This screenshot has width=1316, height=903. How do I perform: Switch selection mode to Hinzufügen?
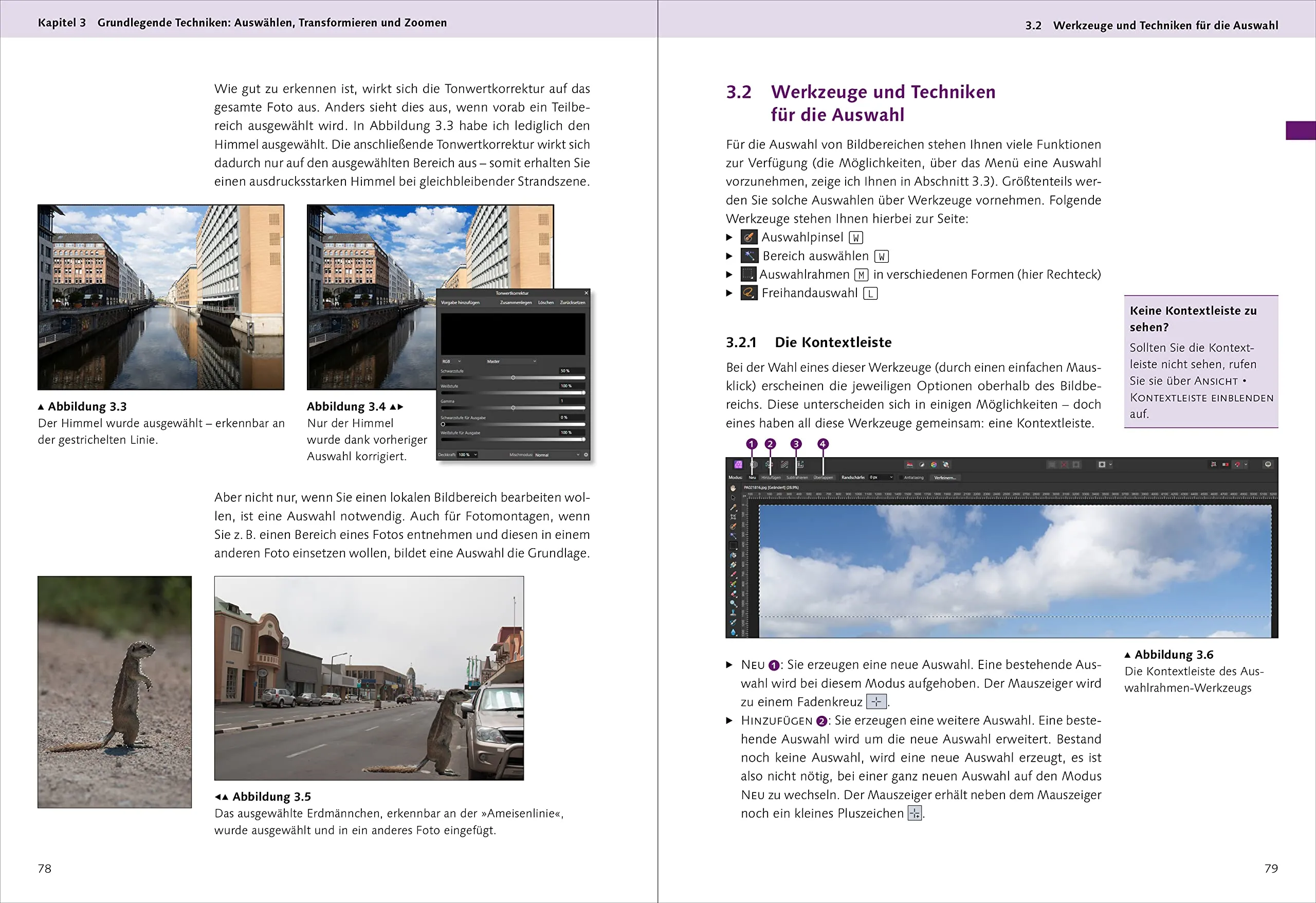pos(771,478)
